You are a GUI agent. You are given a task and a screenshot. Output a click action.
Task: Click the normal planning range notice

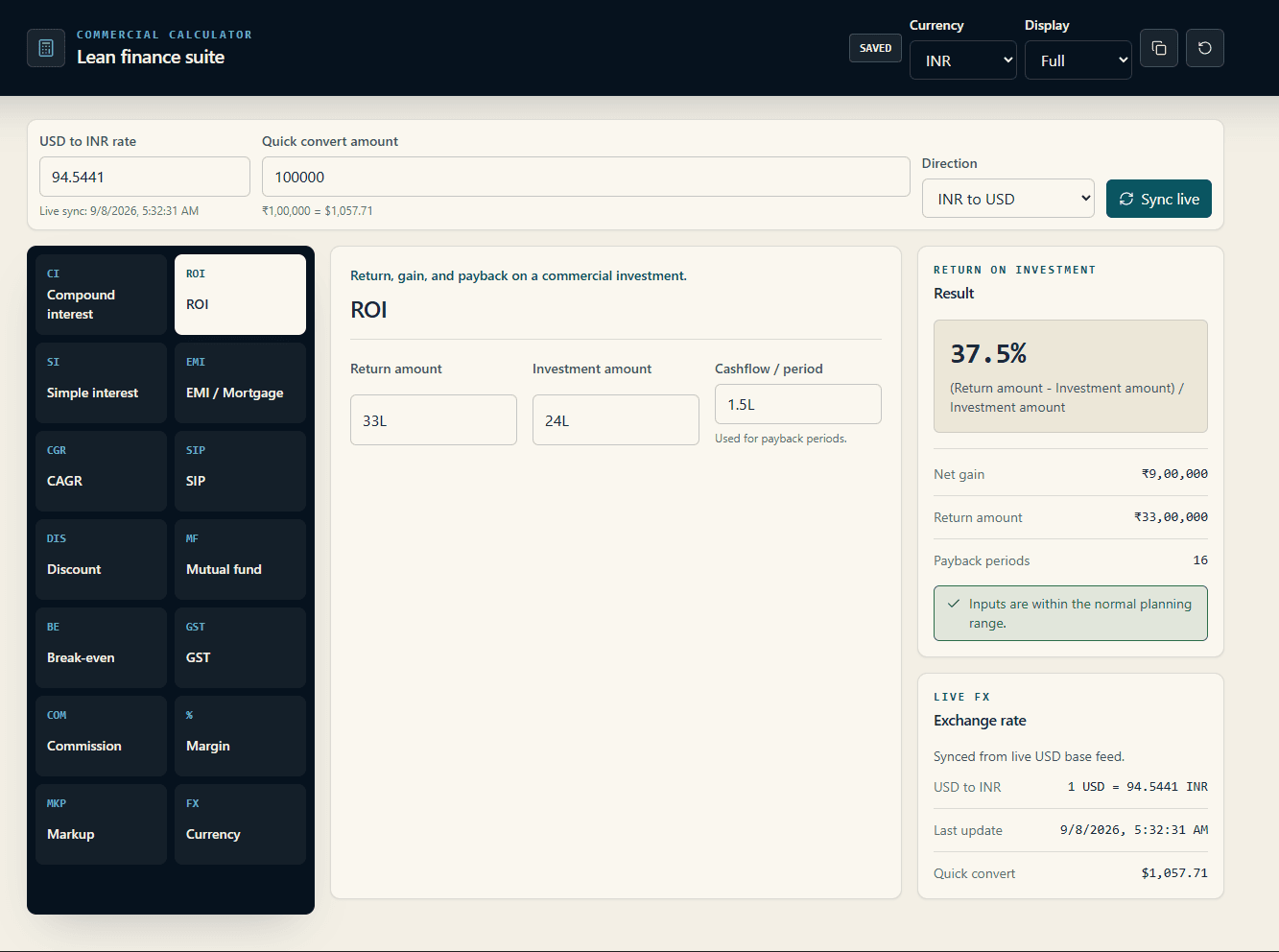[1071, 613]
